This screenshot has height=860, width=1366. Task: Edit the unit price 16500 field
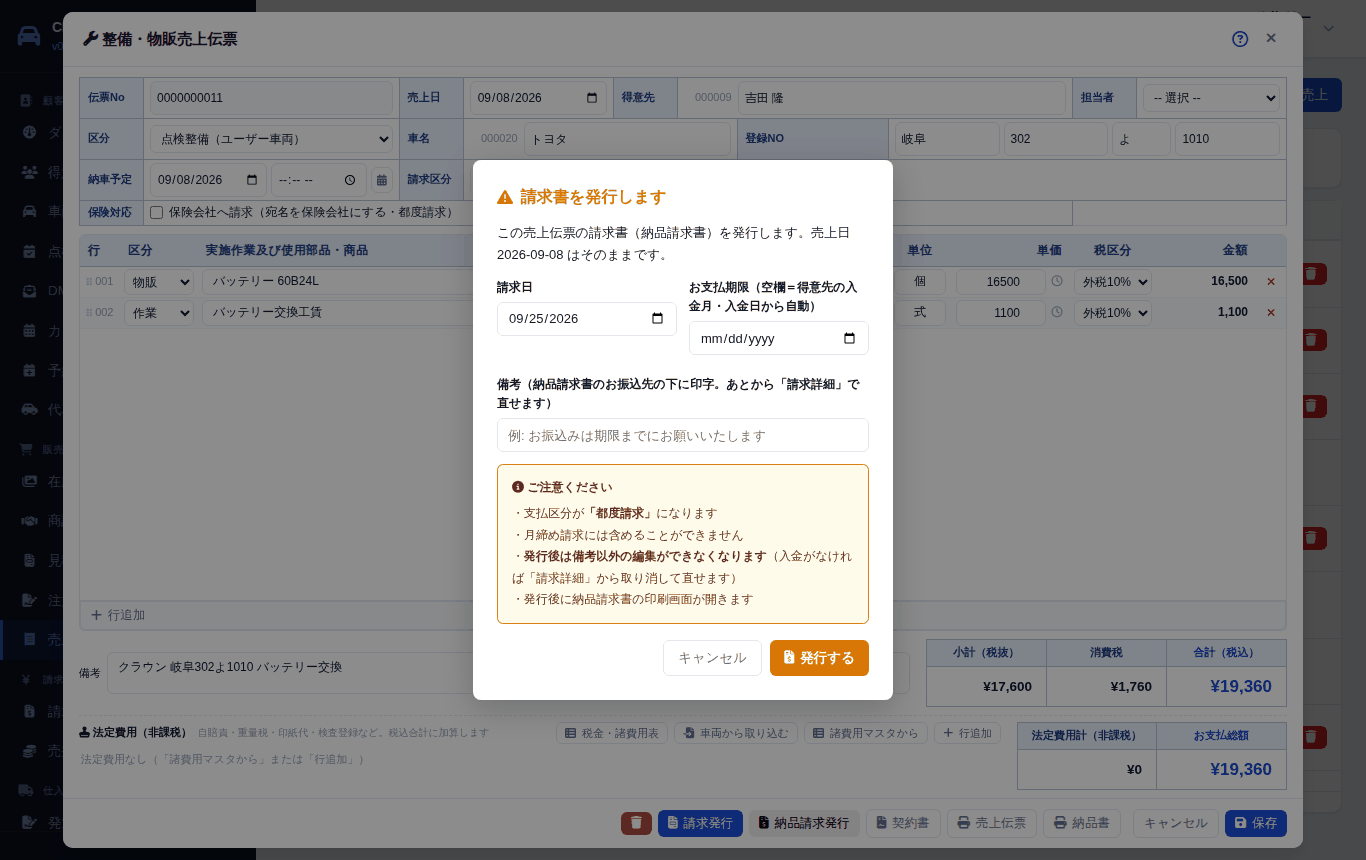point(1001,282)
